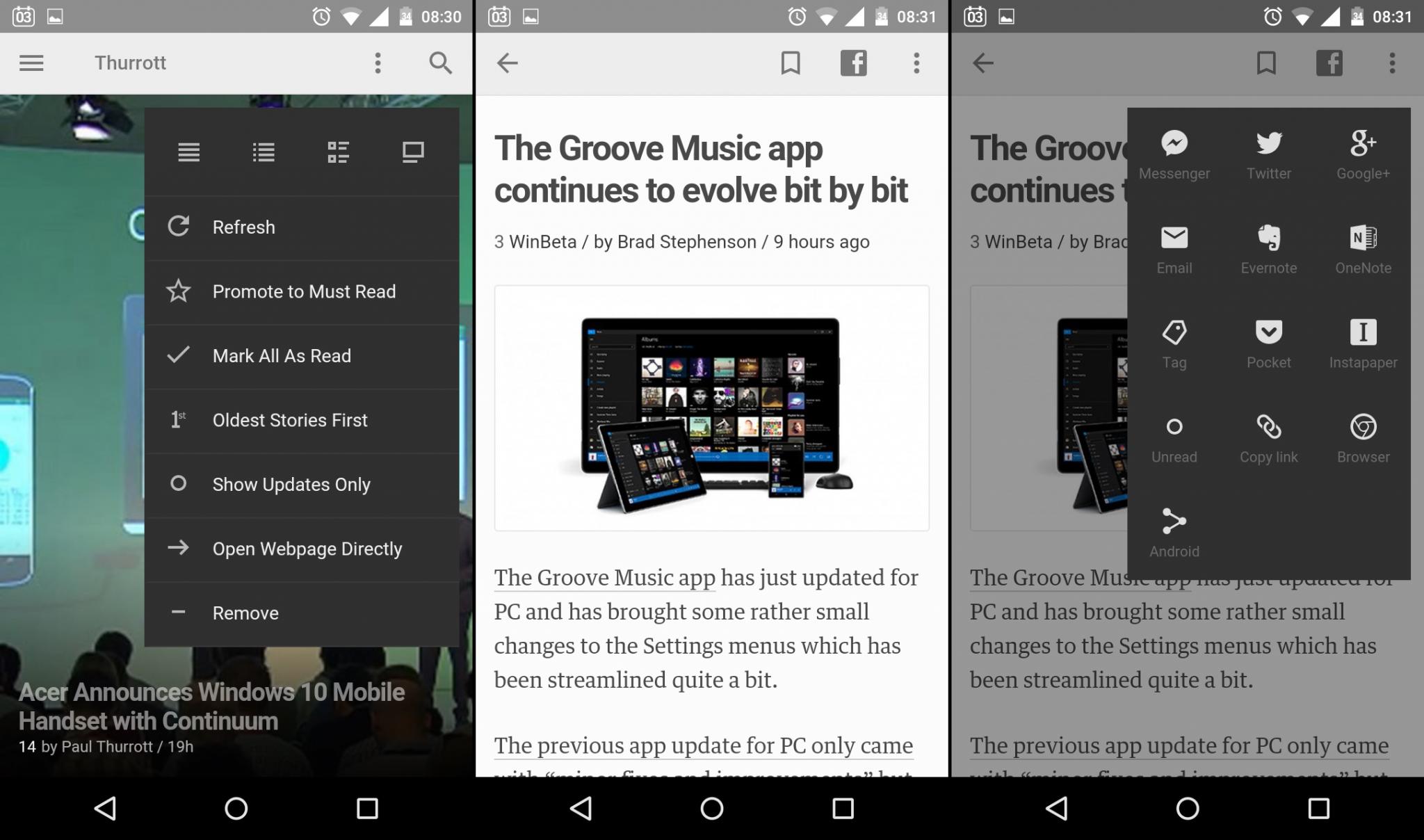Open Groove Music devices image
This screenshot has width=1424, height=840.
[711, 408]
